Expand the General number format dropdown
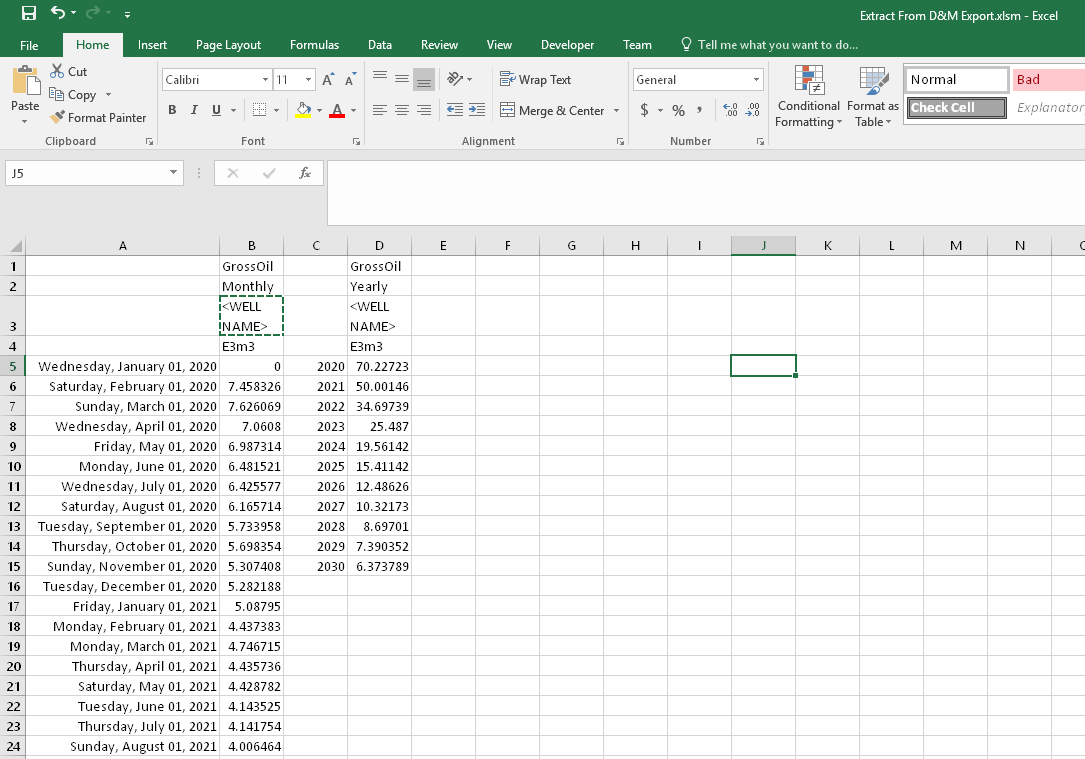This screenshot has width=1085, height=759. pyautogui.click(x=756, y=80)
